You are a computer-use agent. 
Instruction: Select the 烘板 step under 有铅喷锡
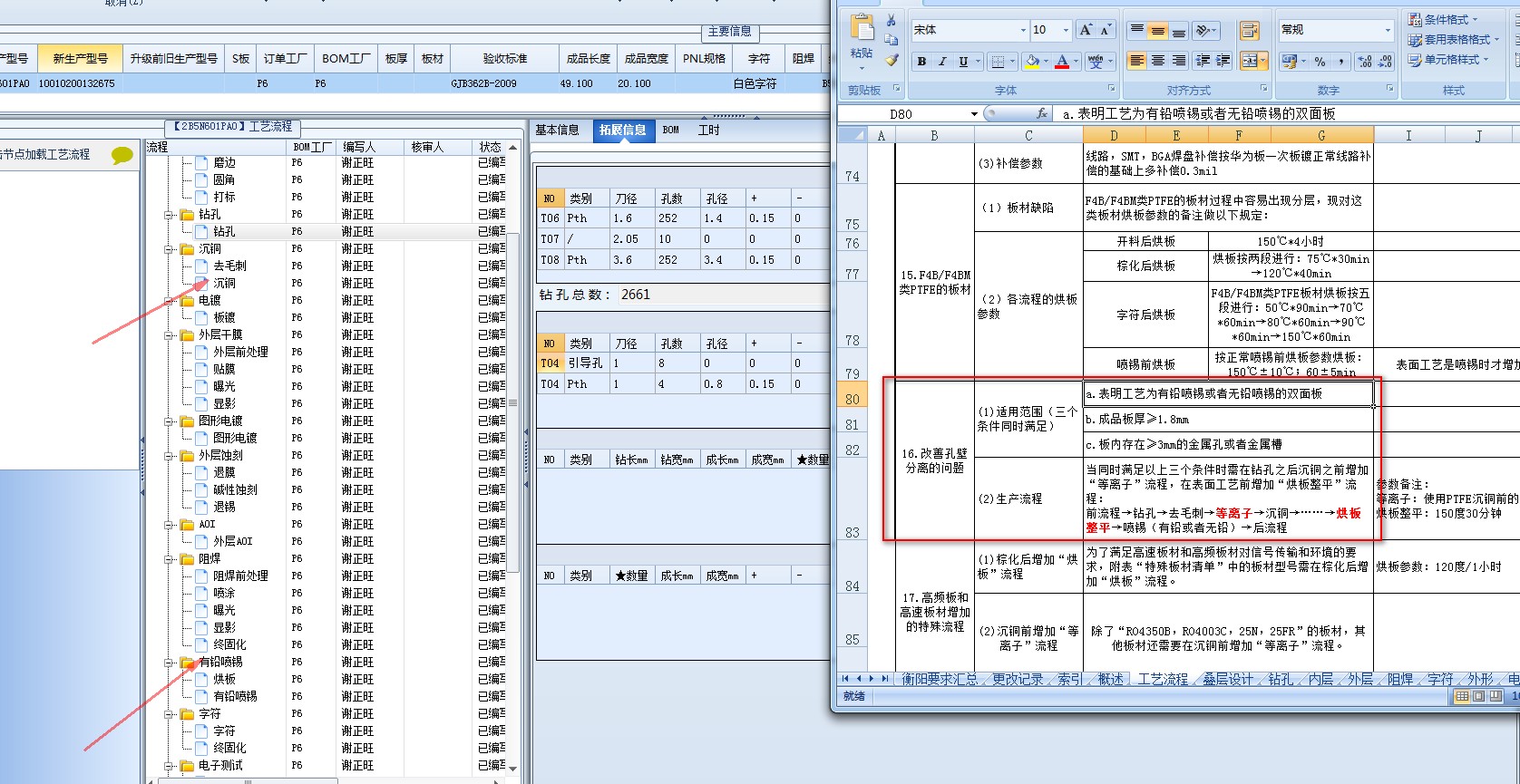tap(224, 679)
